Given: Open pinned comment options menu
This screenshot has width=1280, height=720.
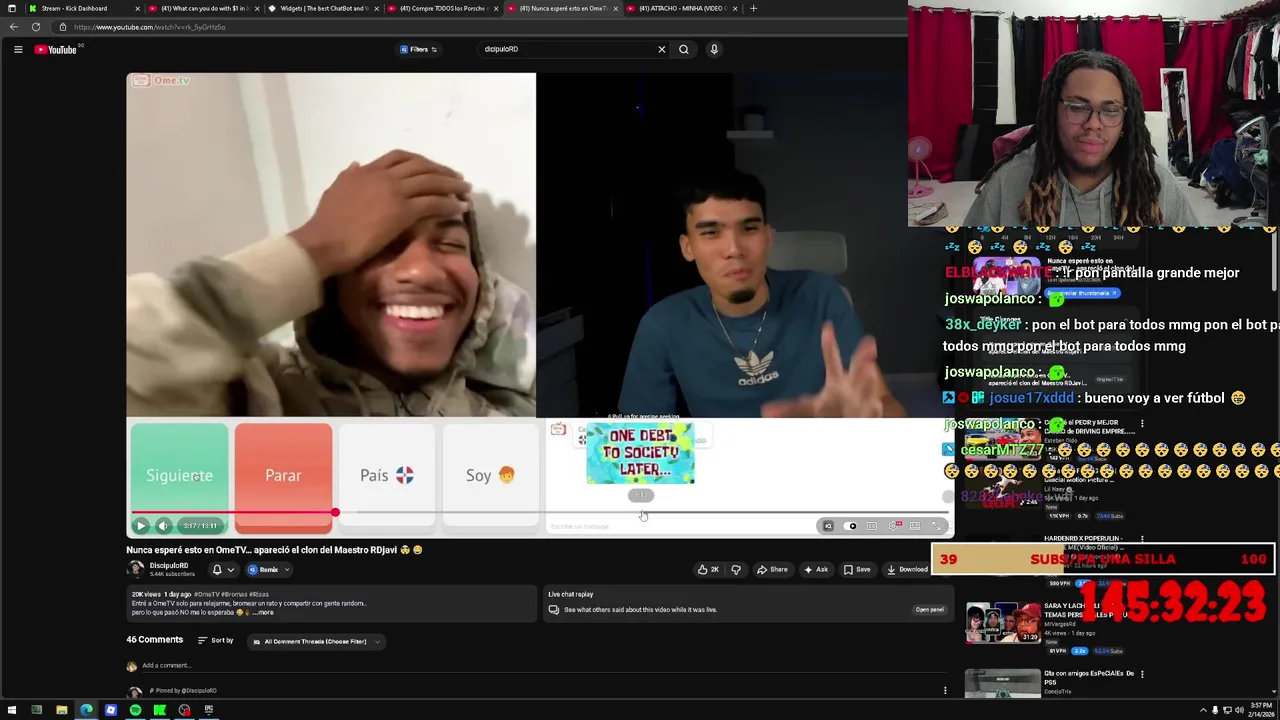Looking at the screenshot, I should pos(945,690).
